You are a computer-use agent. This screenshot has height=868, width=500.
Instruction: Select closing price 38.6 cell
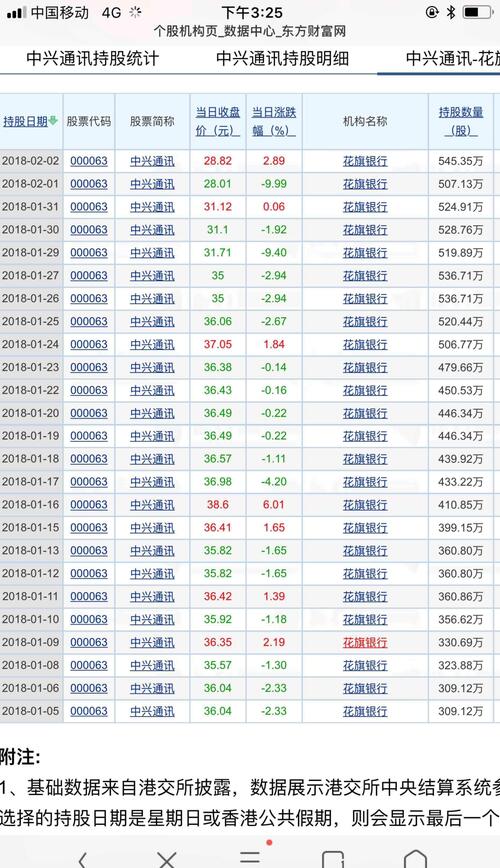click(218, 505)
